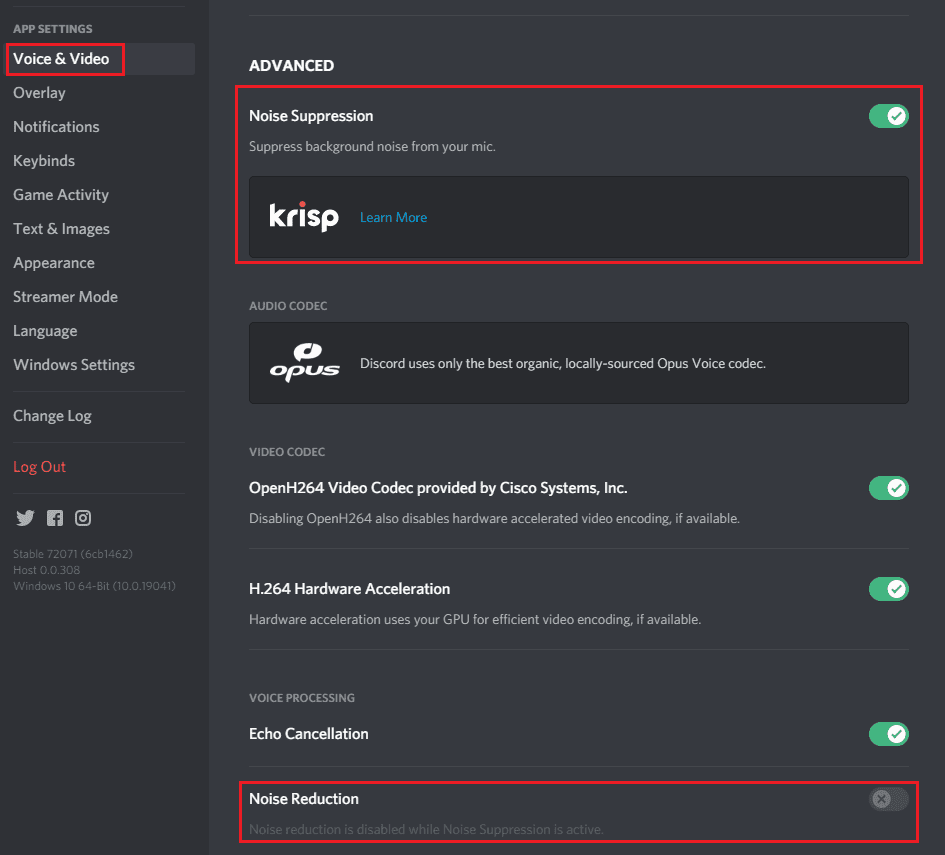View the Change Log

[52, 415]
